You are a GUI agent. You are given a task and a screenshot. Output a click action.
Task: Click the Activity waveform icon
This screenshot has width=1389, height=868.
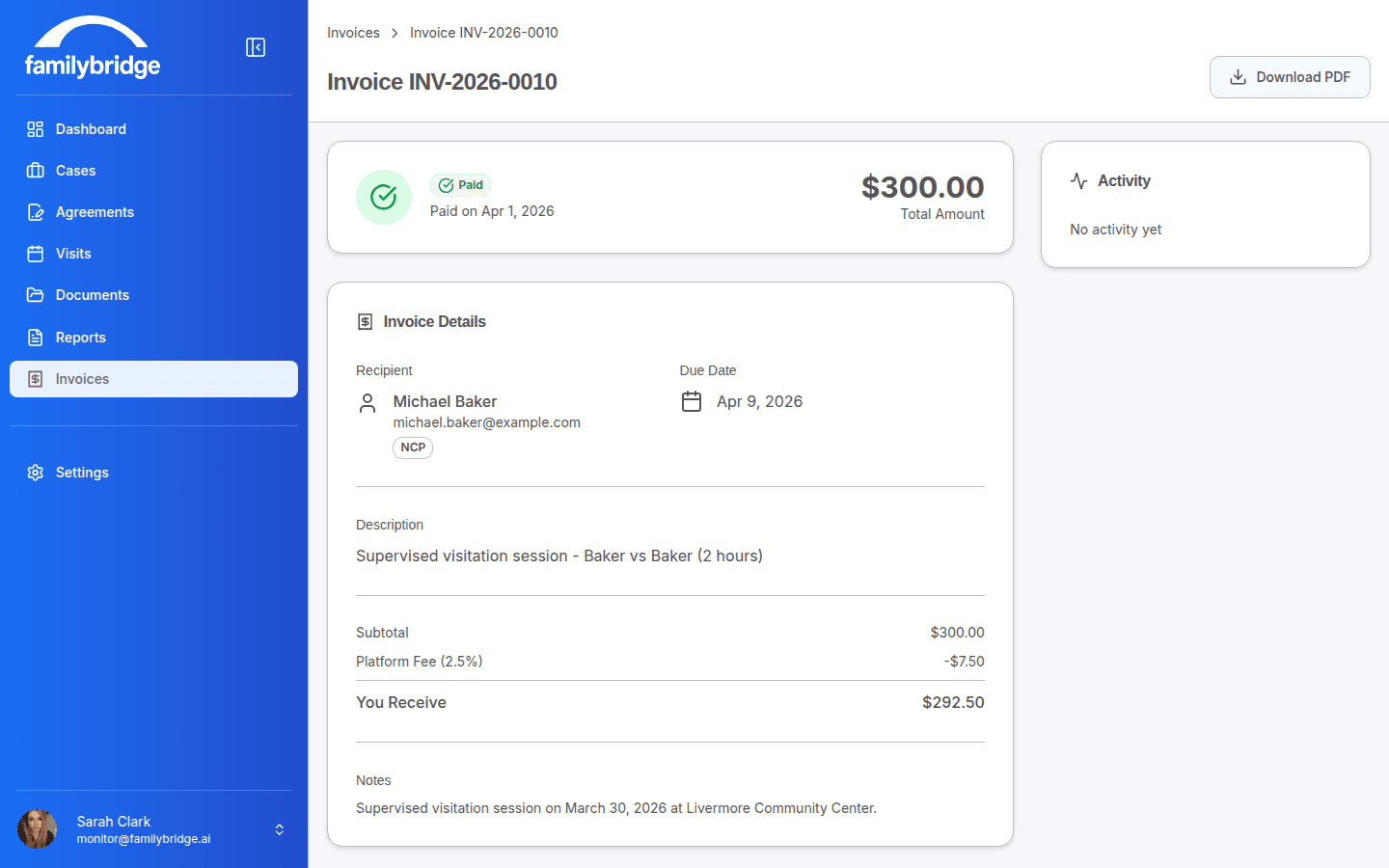point(1079,180)
